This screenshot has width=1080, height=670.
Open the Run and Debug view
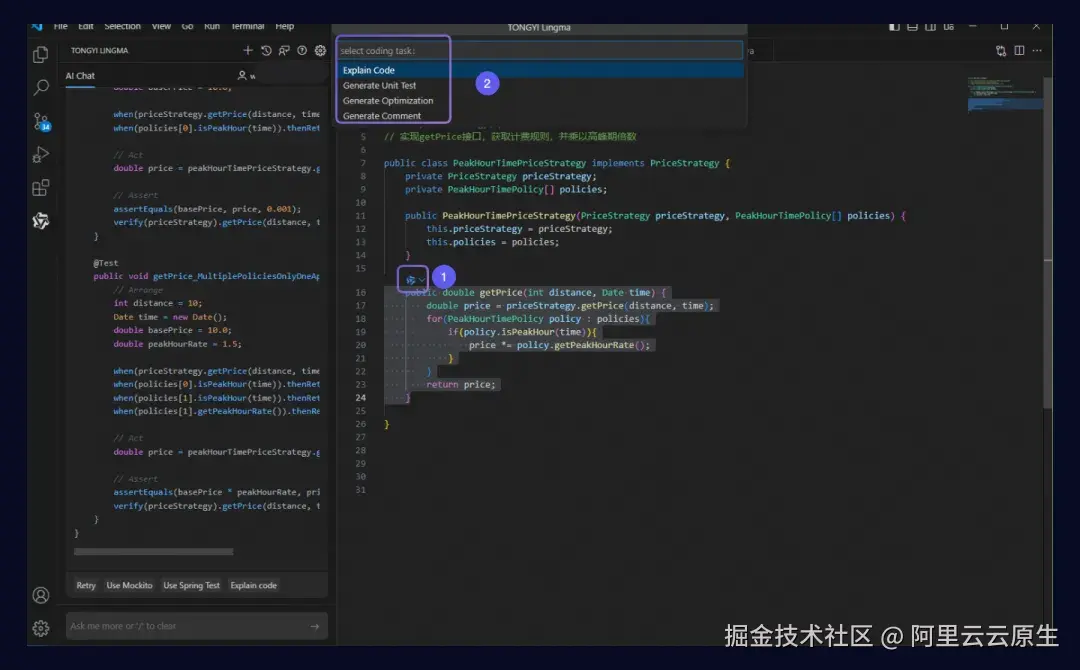click(41, 155)
